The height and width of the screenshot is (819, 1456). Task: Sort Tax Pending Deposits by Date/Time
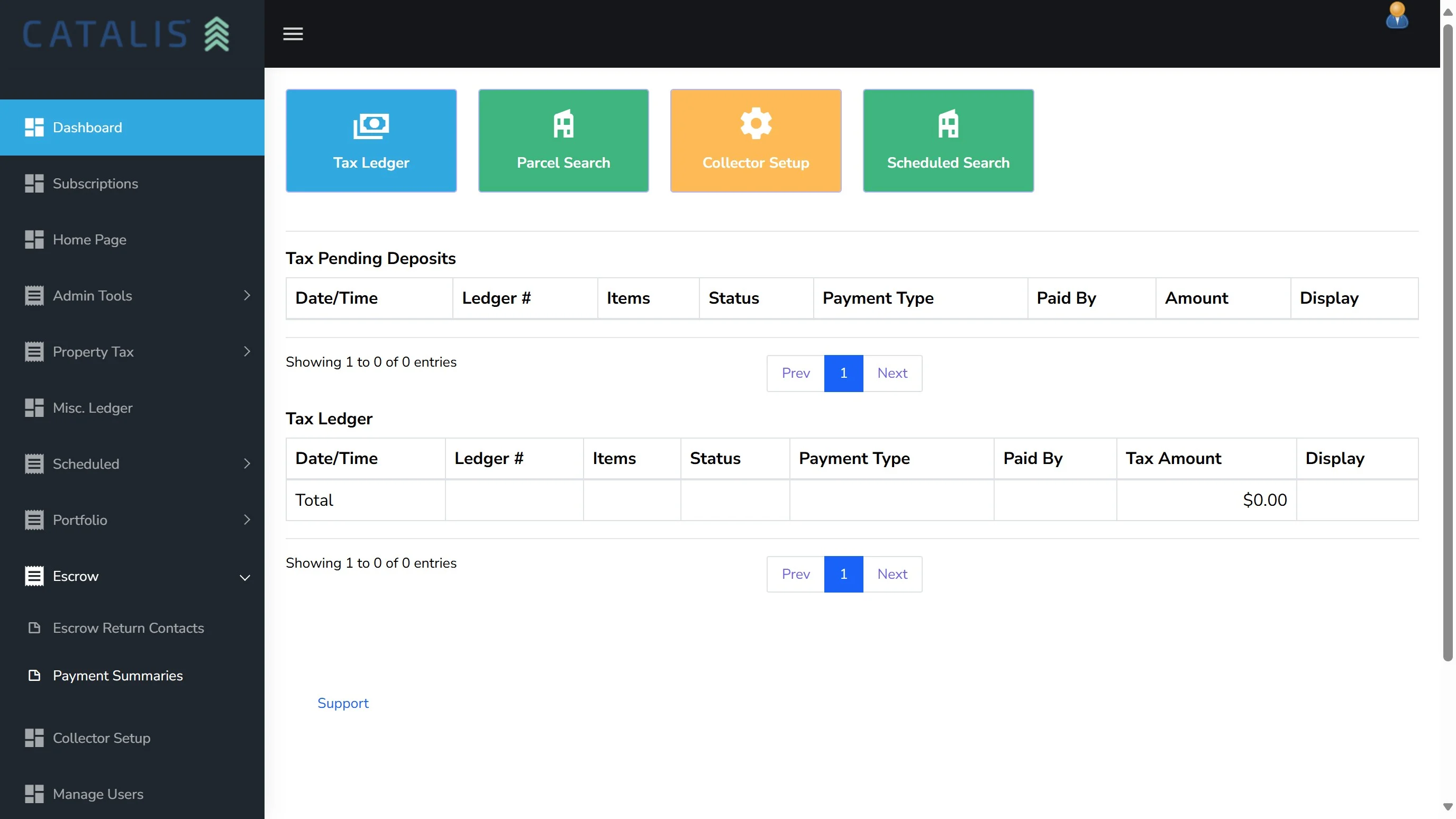[x=369, y=298]
